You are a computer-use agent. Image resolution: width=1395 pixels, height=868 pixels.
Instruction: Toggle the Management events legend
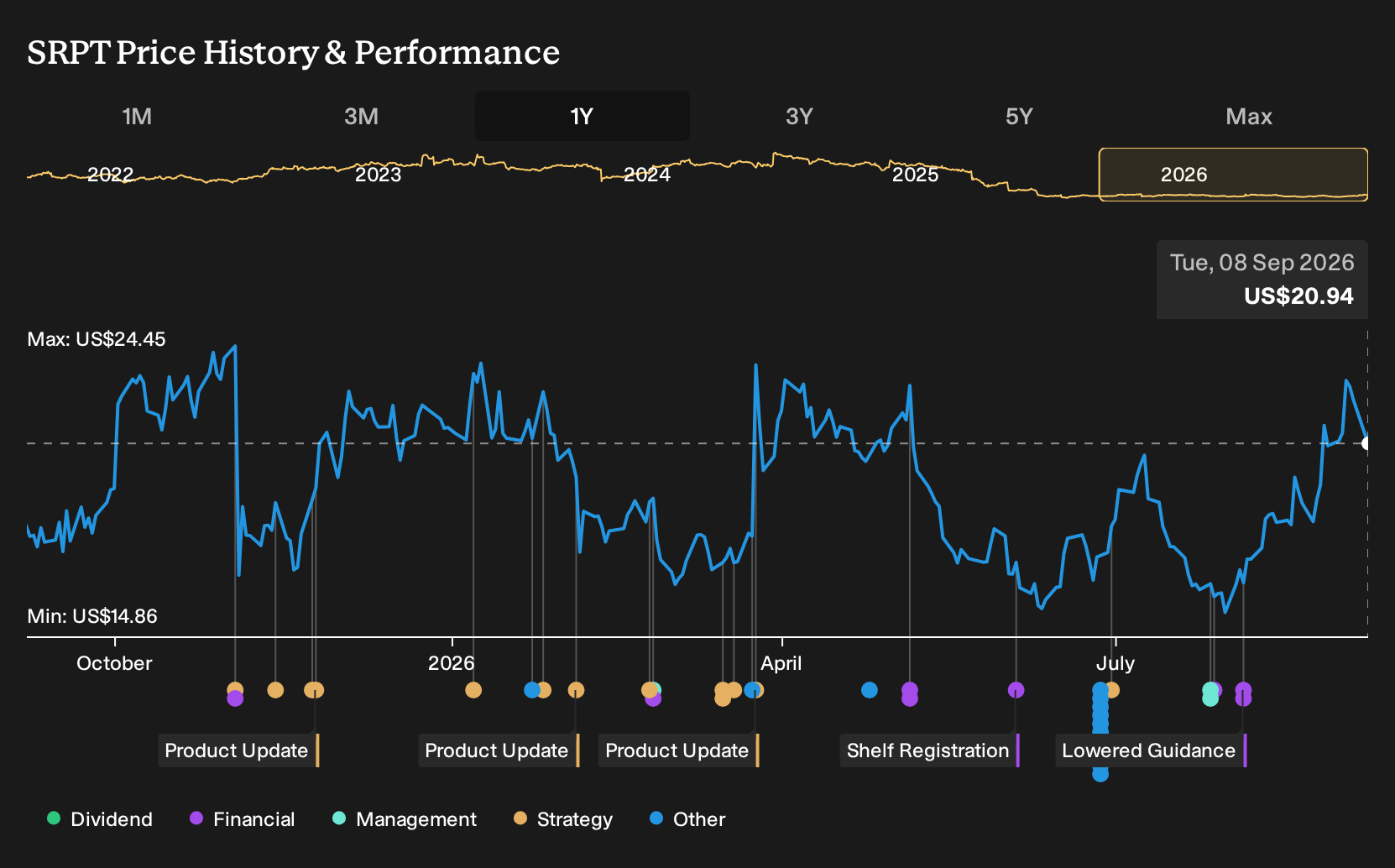405,819
